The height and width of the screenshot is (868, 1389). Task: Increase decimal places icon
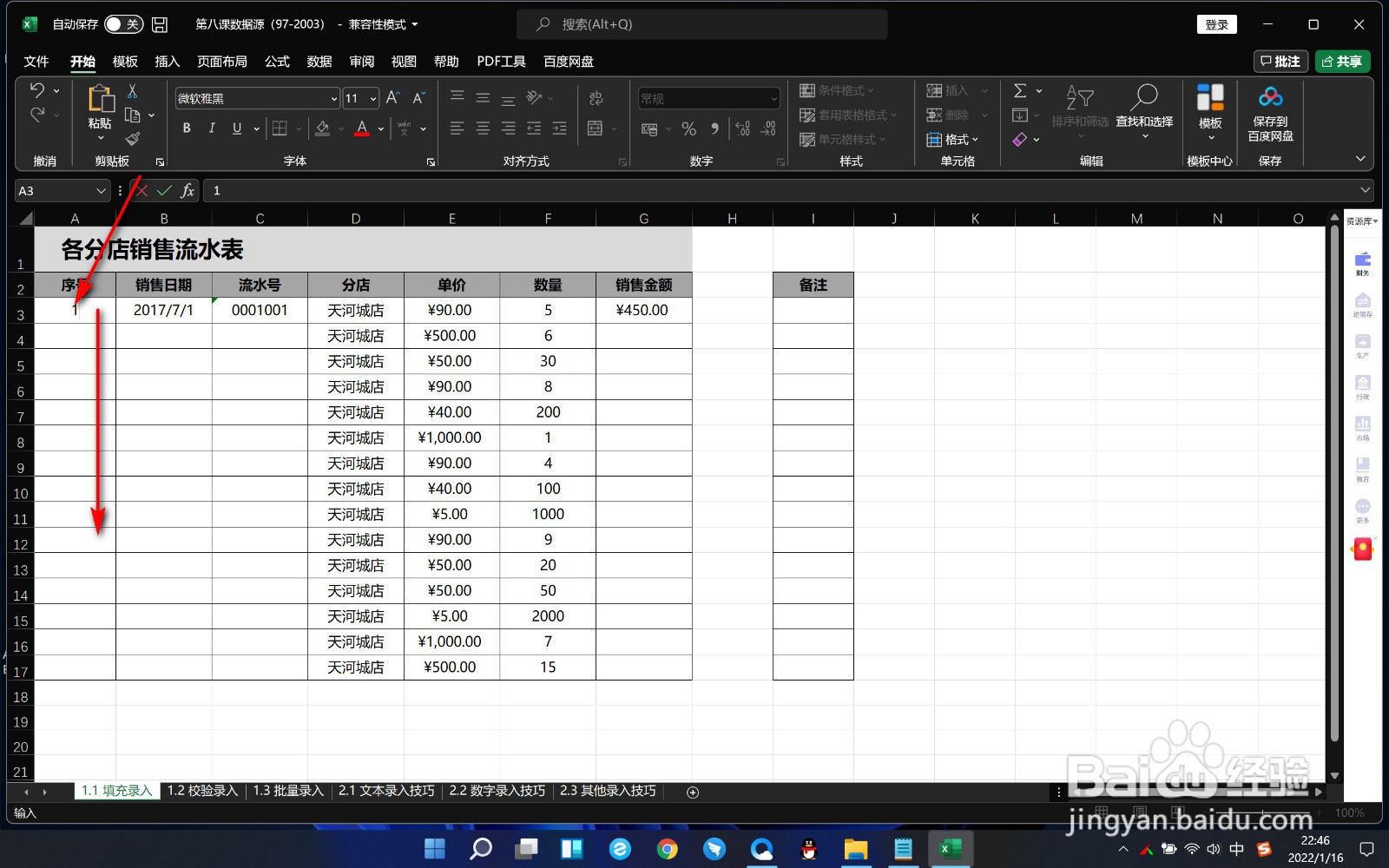point(742,128)
